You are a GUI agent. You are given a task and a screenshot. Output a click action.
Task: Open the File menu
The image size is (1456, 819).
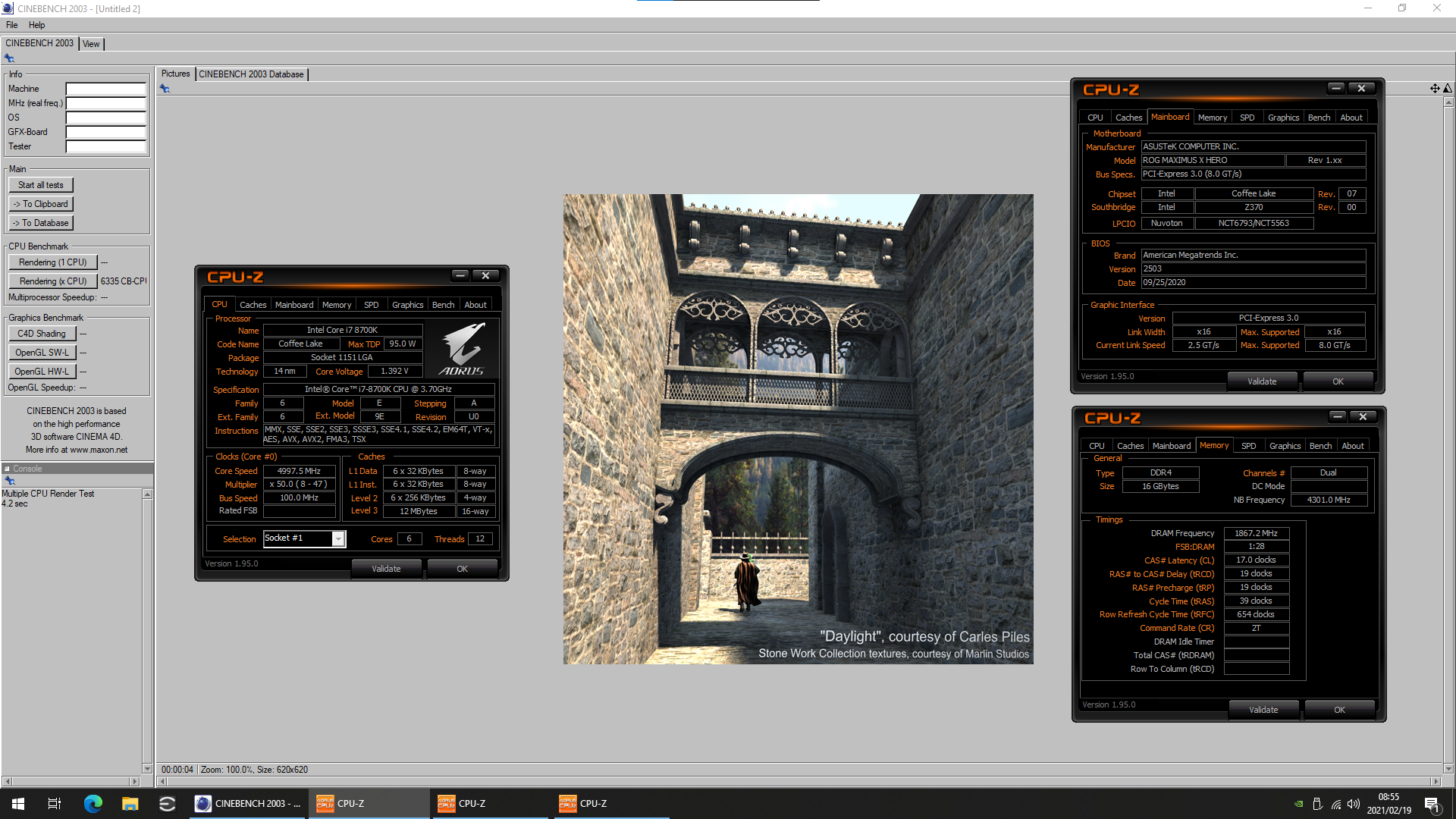click(x=12, y=25)
